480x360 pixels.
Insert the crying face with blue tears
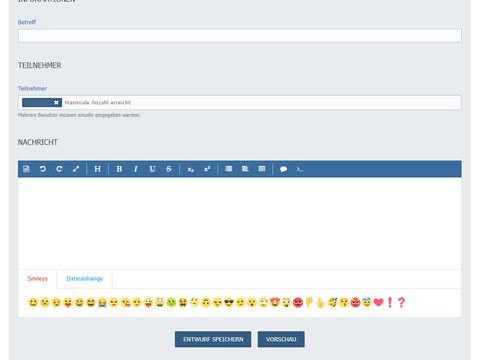102,302
